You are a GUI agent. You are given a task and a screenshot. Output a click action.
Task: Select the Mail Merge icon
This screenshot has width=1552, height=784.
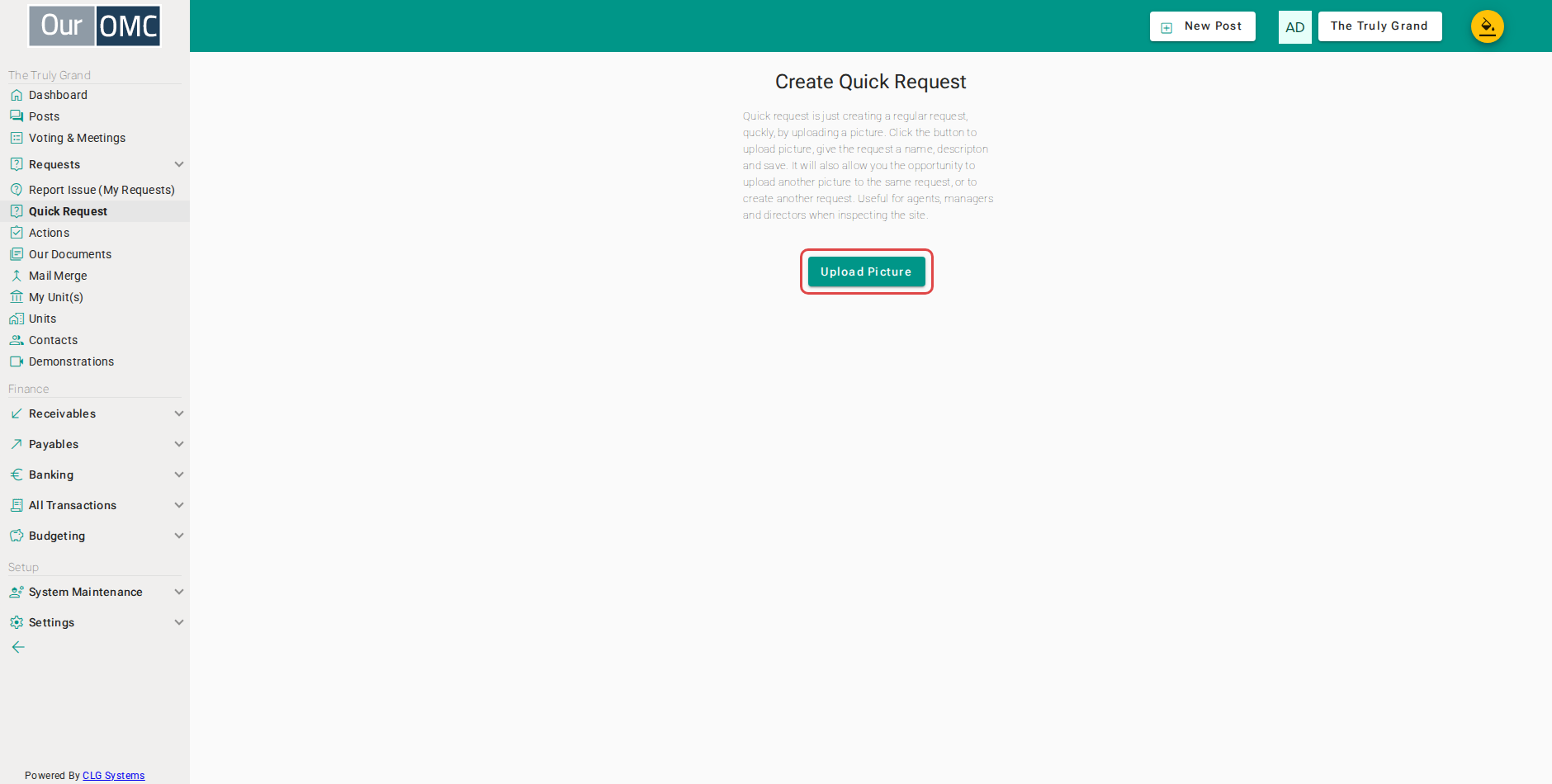coord(17,276)
